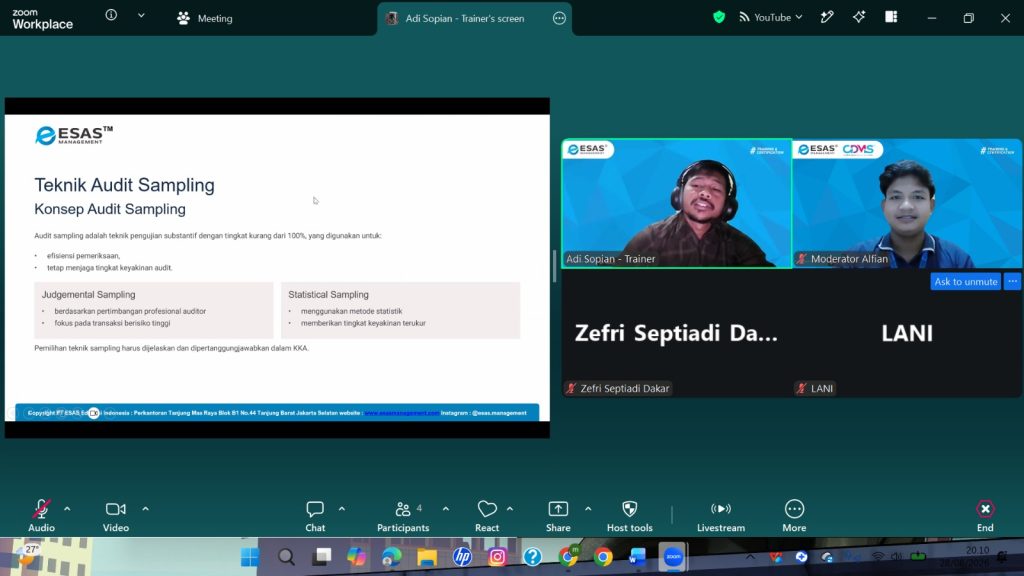Unmute microphone with the Audio button
Screen dimensions: 1024x576
(x=41, y=515)
